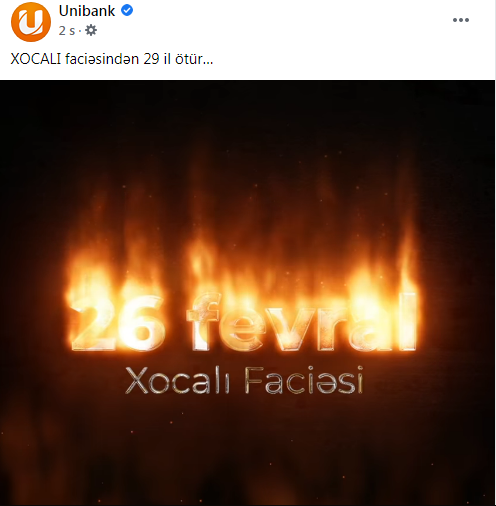The height and width of the screenshot is (506, 496).
Task: Click the burning "26" number in video
Action: tap(117, 323)
